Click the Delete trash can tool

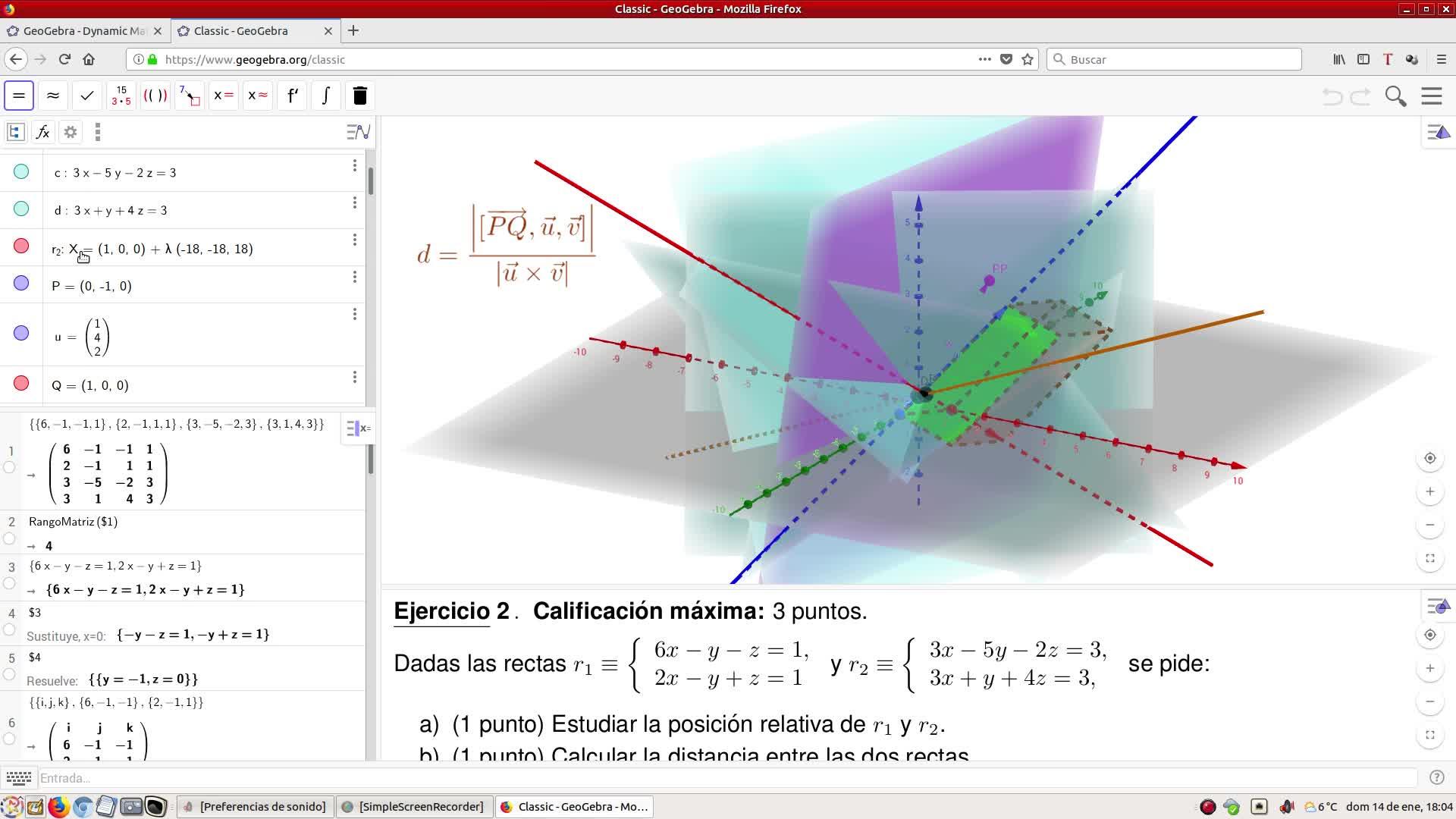[x=360, y=96]
